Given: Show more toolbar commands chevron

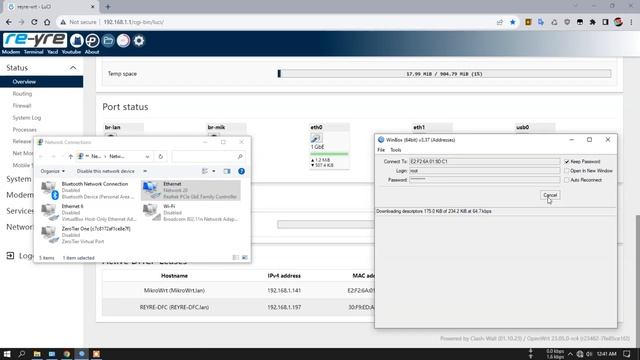Looking at the screenshot, I should click(145, 171).
